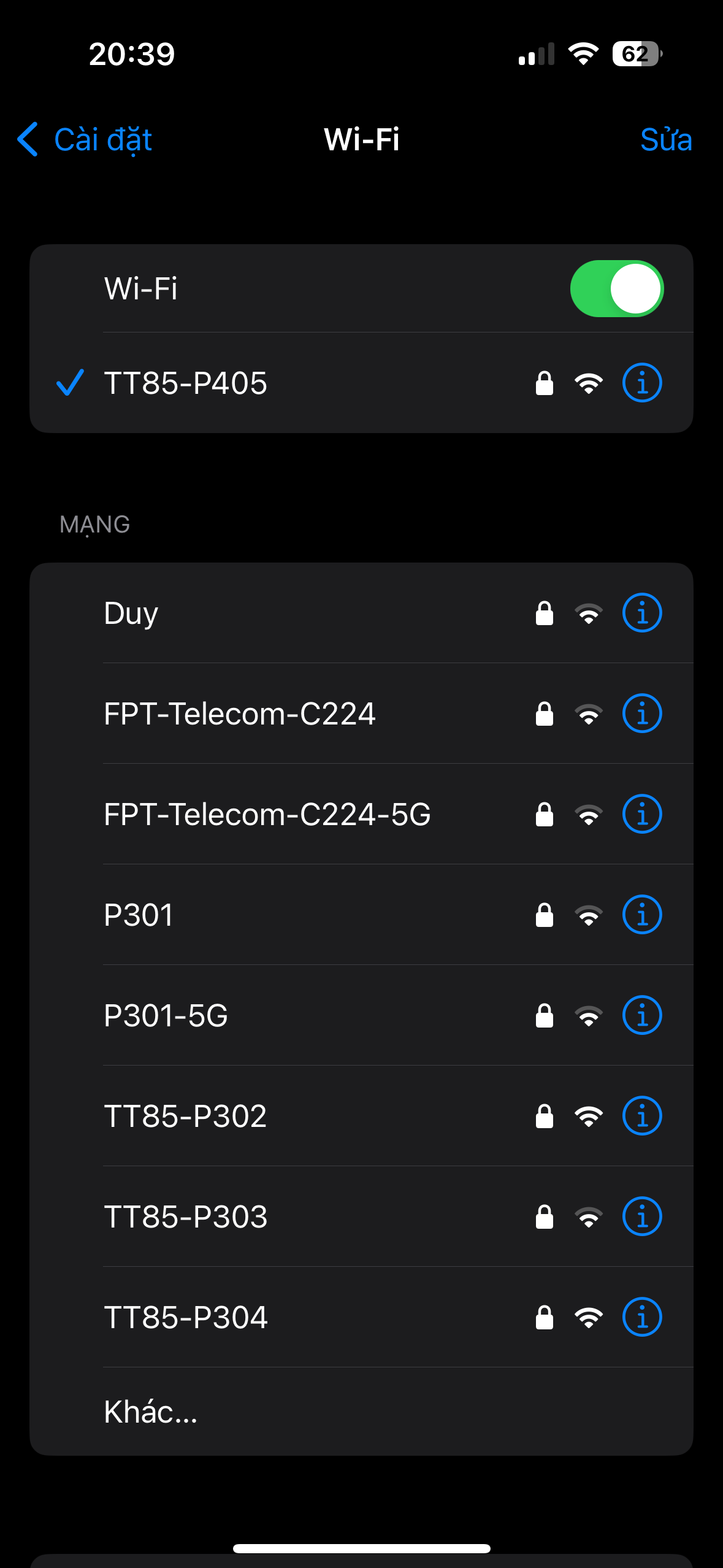Open info icon for P301-5G
This screenshot has width=723, height=1568.
pyautogui.click(x=641, y=1015)
